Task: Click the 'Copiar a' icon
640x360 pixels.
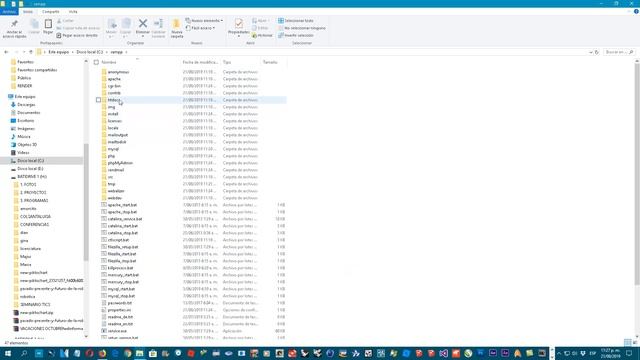Action: click(126, 24)
